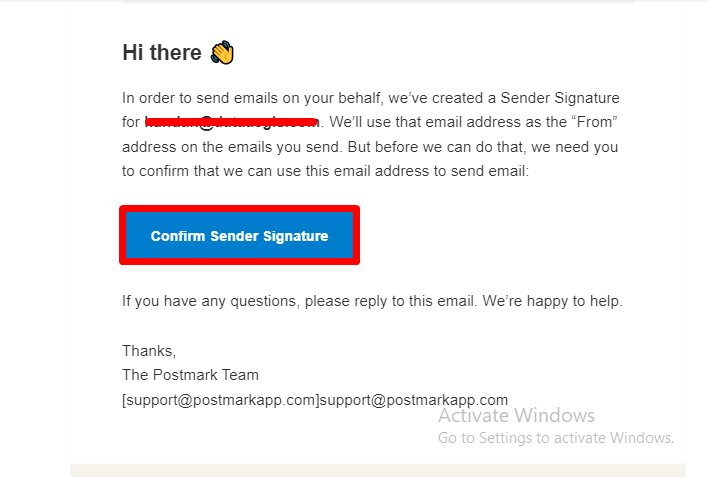Click the beige footer band below the email
The height and width of the screenshot is (477, 710).
(x=378, y=470)
